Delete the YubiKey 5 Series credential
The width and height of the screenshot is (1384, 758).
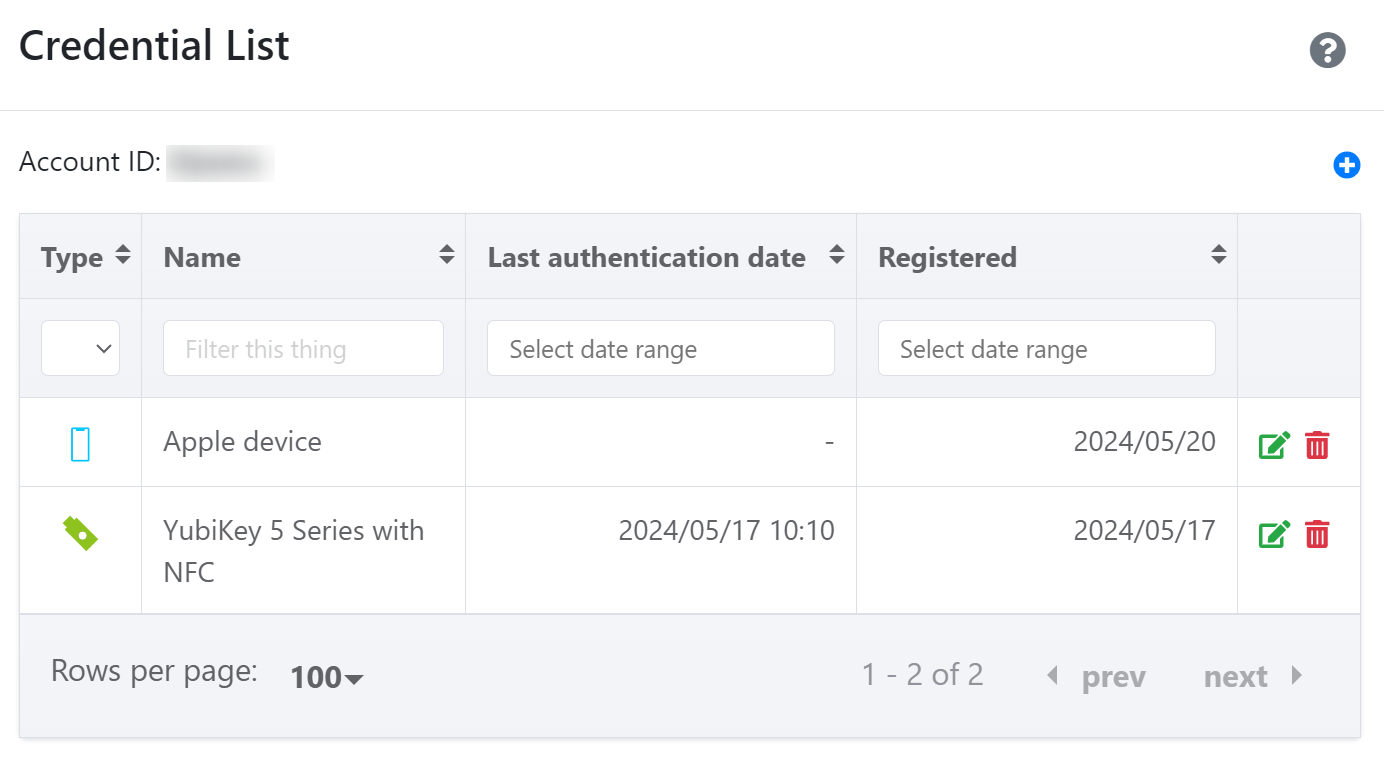coord(1318,534)
